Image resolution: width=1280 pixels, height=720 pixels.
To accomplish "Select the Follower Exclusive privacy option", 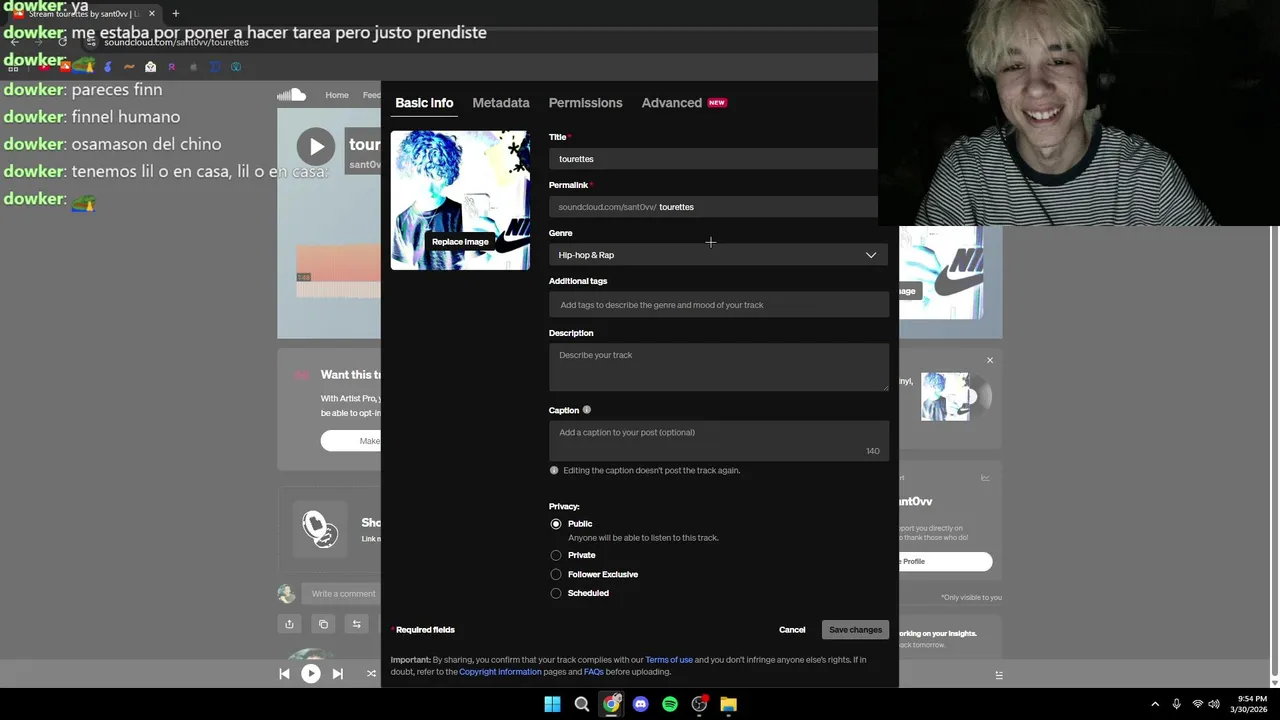I will [x=556, y=574].
